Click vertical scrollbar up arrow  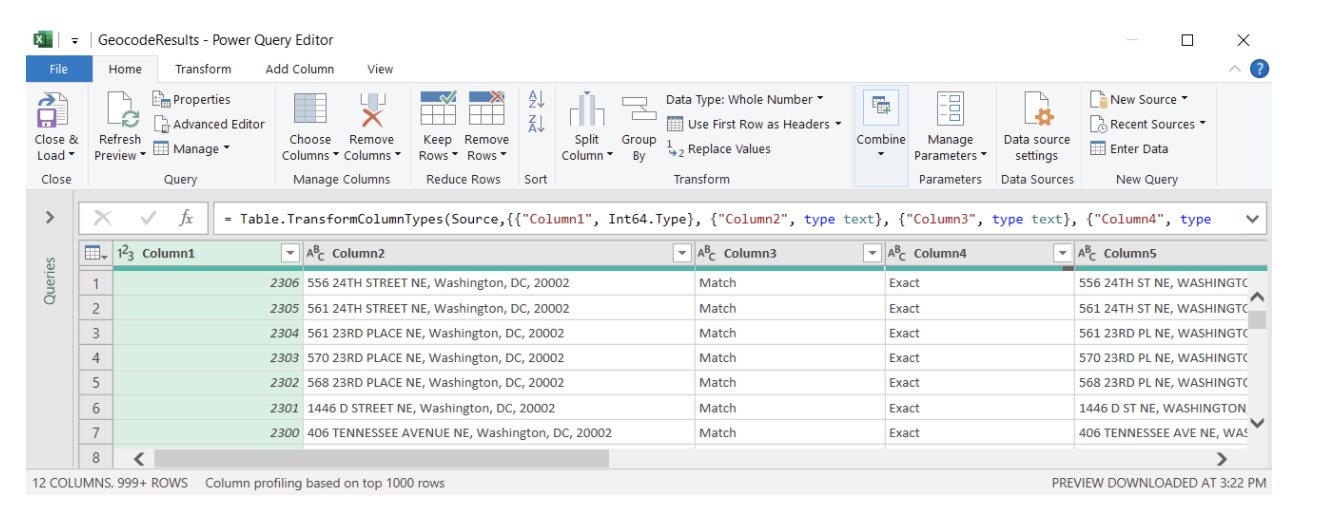[1258, 297]
